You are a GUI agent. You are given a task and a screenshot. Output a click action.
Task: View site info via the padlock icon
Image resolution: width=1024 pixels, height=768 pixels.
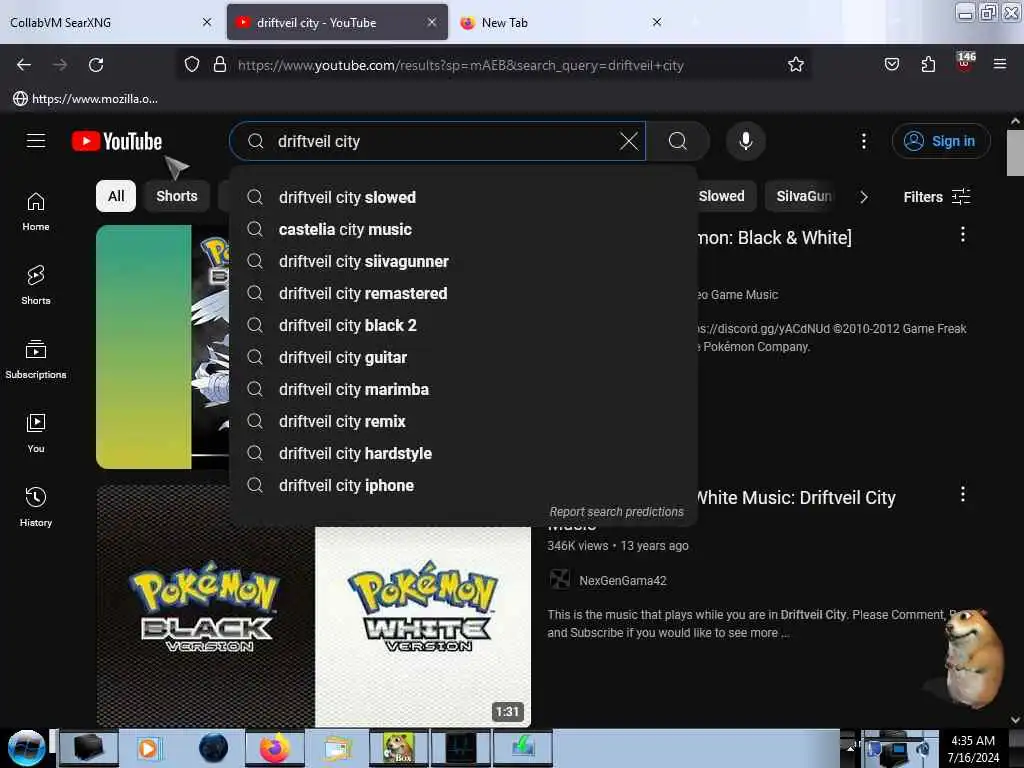(220, 65)
